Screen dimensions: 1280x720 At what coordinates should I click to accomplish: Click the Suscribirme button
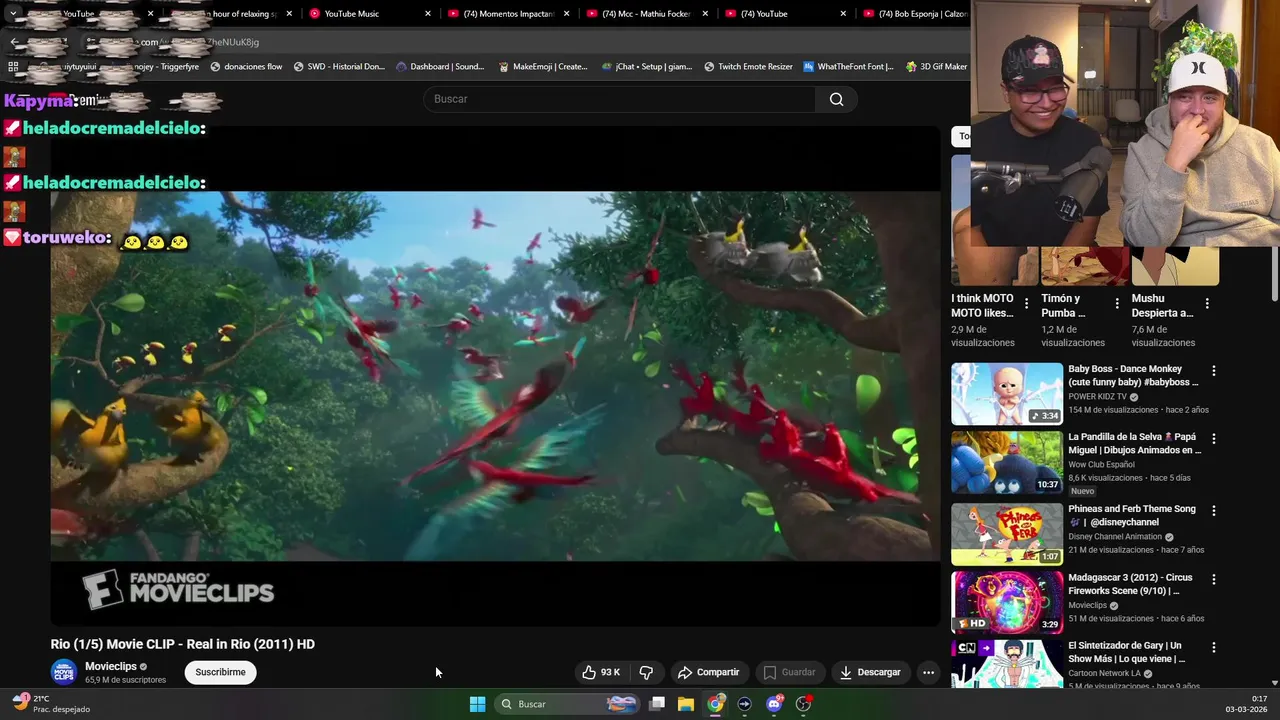[220, 672]
